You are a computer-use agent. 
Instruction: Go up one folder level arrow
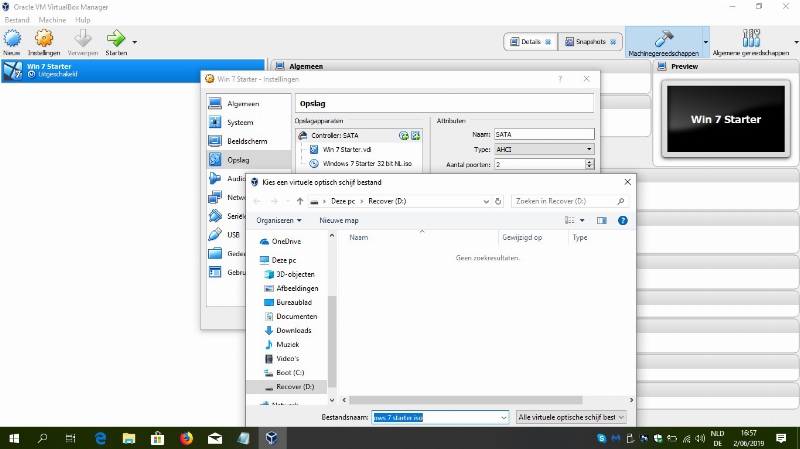(x=300, y=202)
